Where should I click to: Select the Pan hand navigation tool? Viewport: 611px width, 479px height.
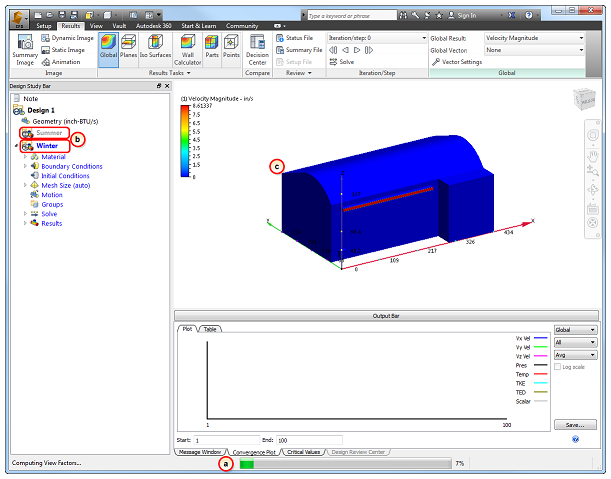(592, 156)
